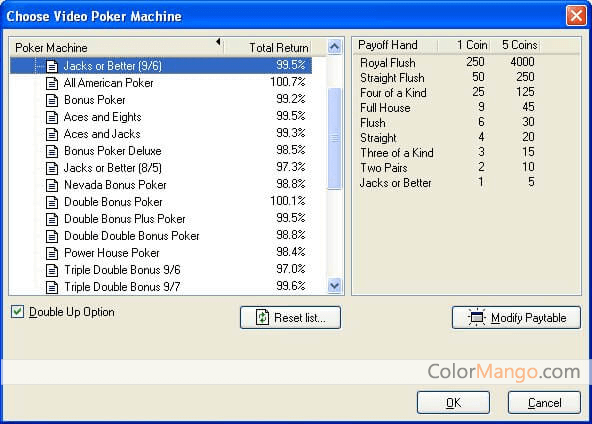Toggle the Double Up Option checkbox

point(17,312)
